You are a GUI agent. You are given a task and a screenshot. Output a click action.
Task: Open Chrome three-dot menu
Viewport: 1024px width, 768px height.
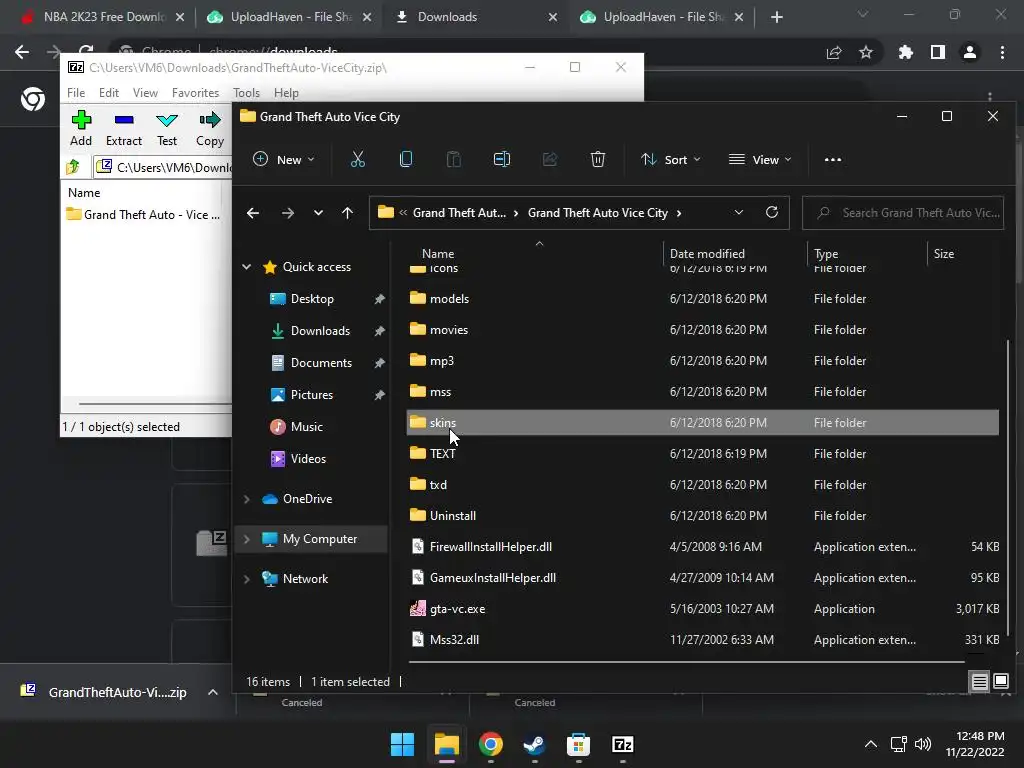point(1002,52)
